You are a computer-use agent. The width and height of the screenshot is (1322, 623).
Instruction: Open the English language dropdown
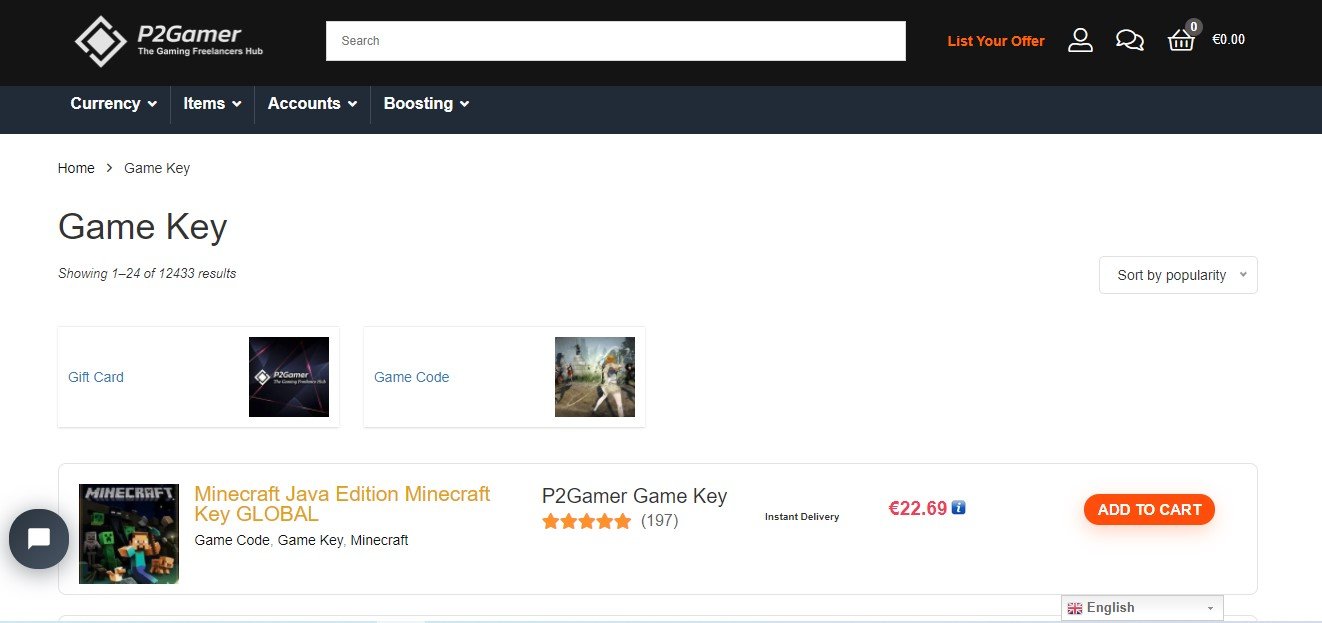tap(1141, 607)
